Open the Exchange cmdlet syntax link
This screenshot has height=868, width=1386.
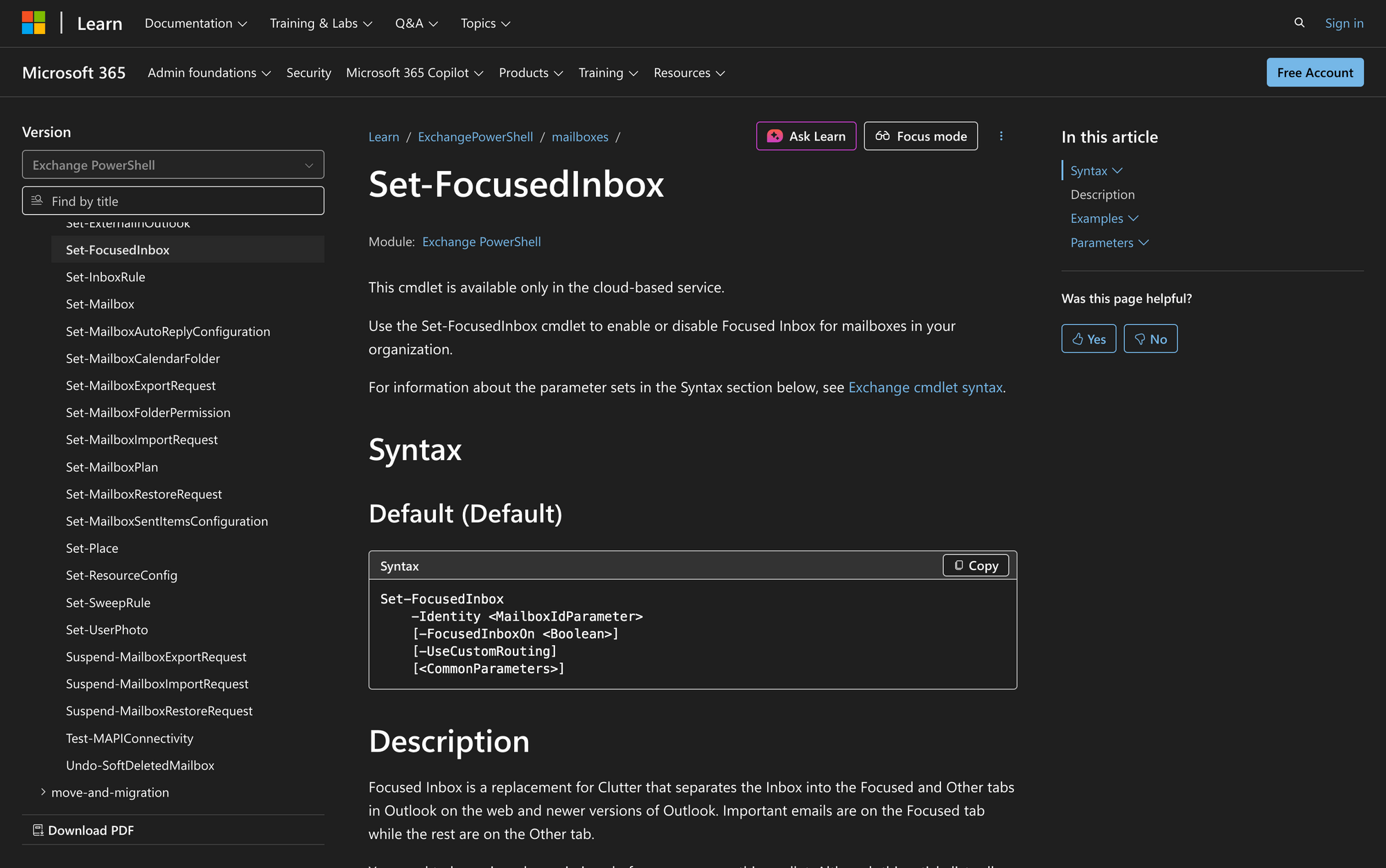pos(925,387)
